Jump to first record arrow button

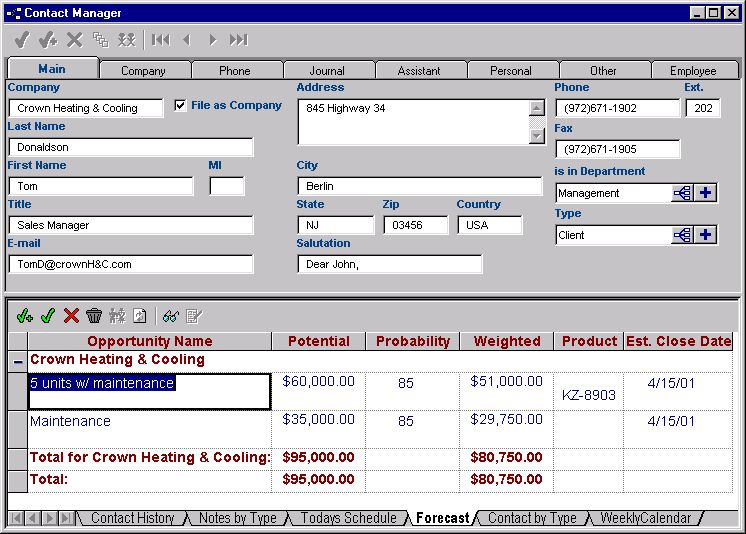161,40
